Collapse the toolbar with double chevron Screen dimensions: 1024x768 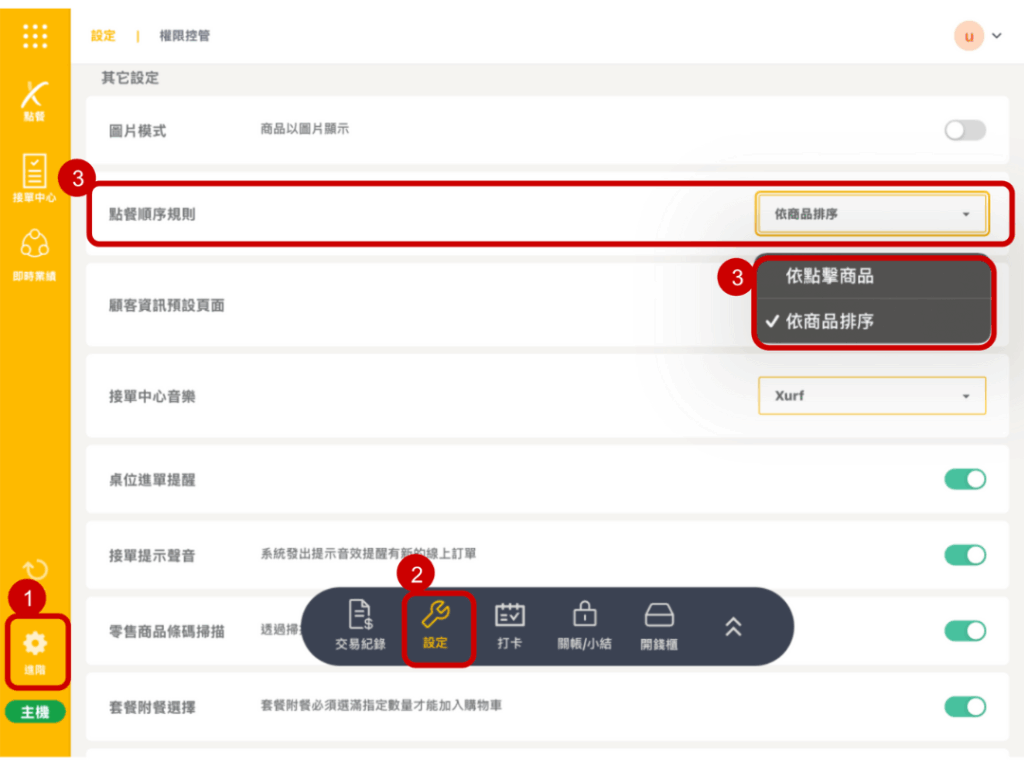click(x=733, y=626)
